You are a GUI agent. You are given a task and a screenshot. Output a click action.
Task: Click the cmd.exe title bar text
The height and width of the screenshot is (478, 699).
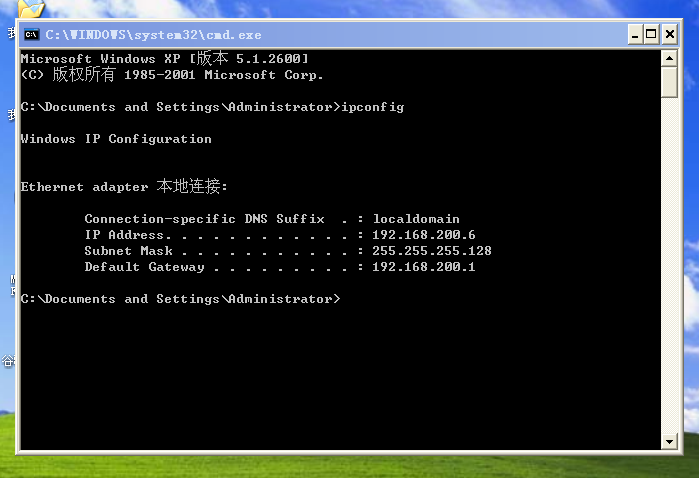(153, 35)
